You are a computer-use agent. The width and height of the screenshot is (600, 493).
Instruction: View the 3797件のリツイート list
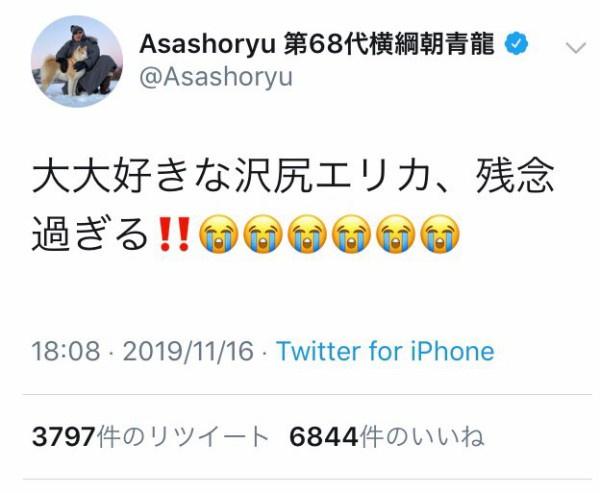coord(150,437)
